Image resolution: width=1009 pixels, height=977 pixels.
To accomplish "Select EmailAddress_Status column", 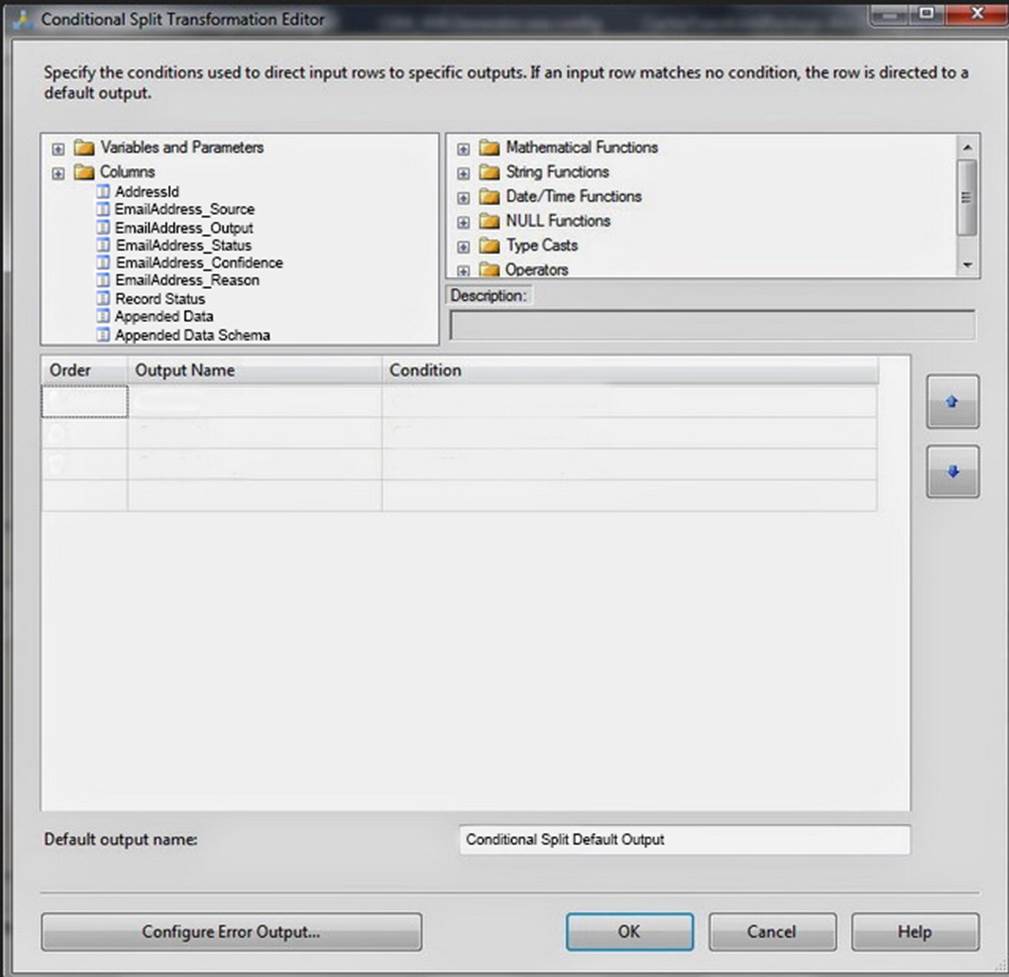I will pos(183,245).
